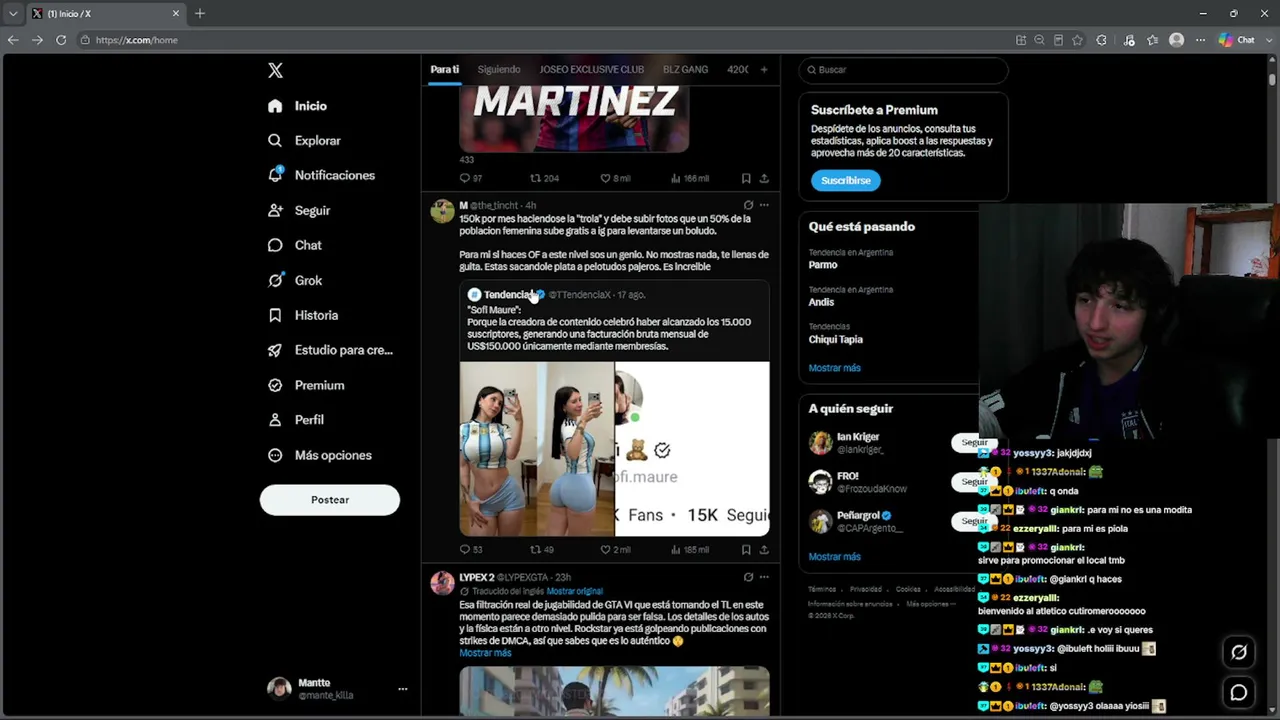Open Grok icon in the sidebar
This screenshot has height=720, width=1280.
tap(275, 281)
